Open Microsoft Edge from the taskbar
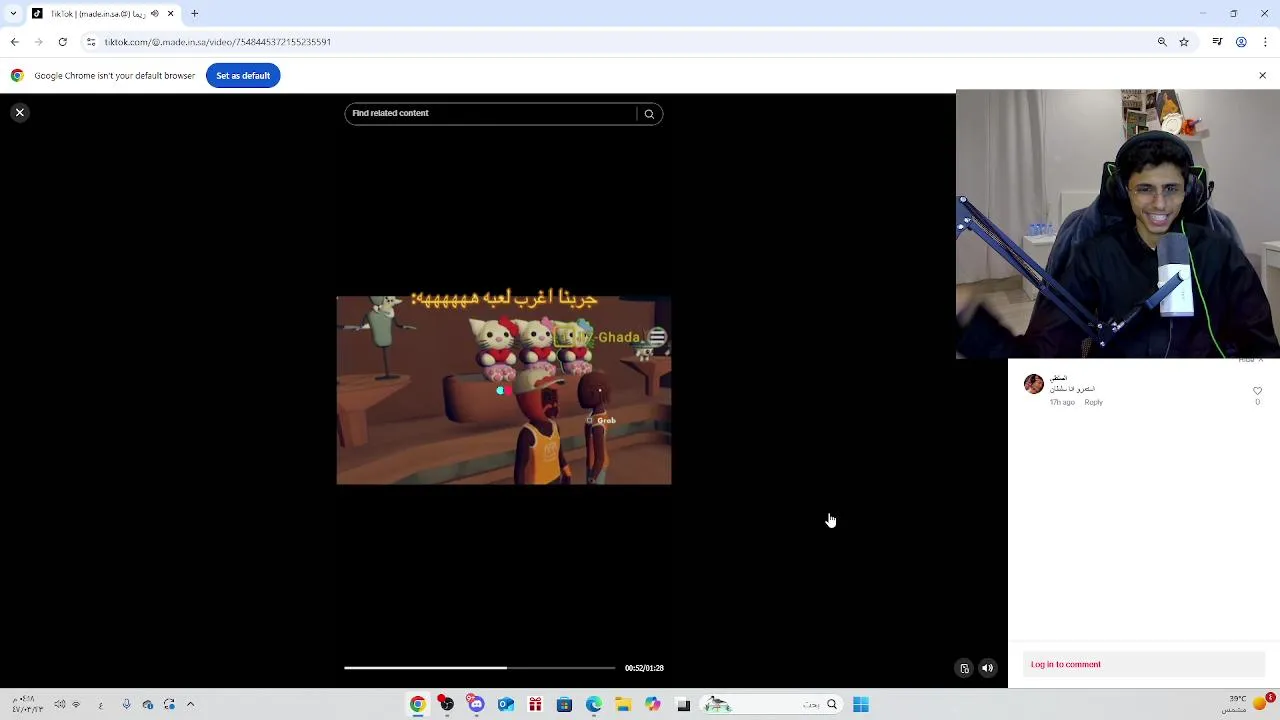This screenshot has width=1280, height=720. [x=594, y=705]
